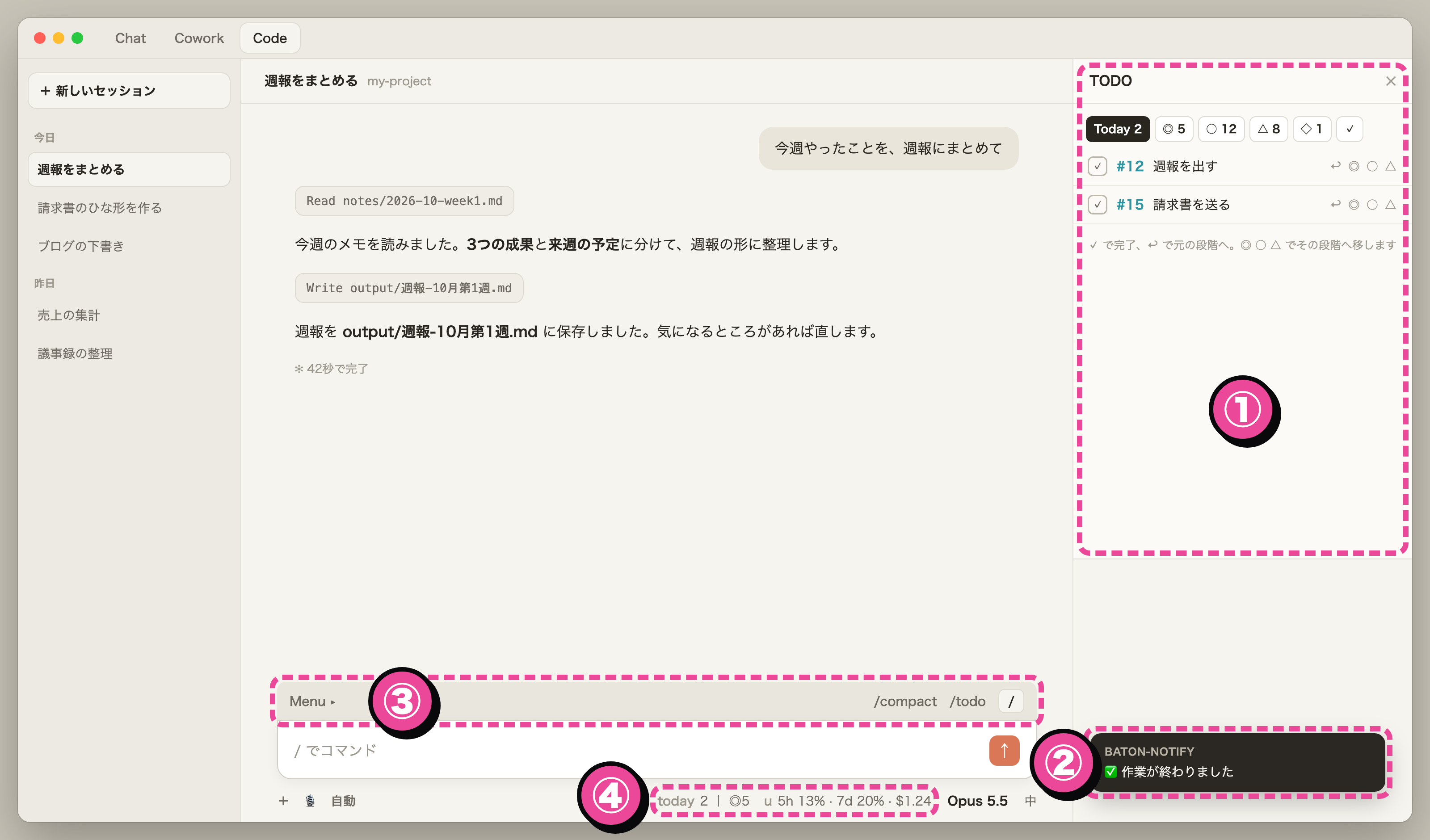Screen dimensions: 1430x840
Task: Open session ブログの下書き in sidebar
Action: 129,246
